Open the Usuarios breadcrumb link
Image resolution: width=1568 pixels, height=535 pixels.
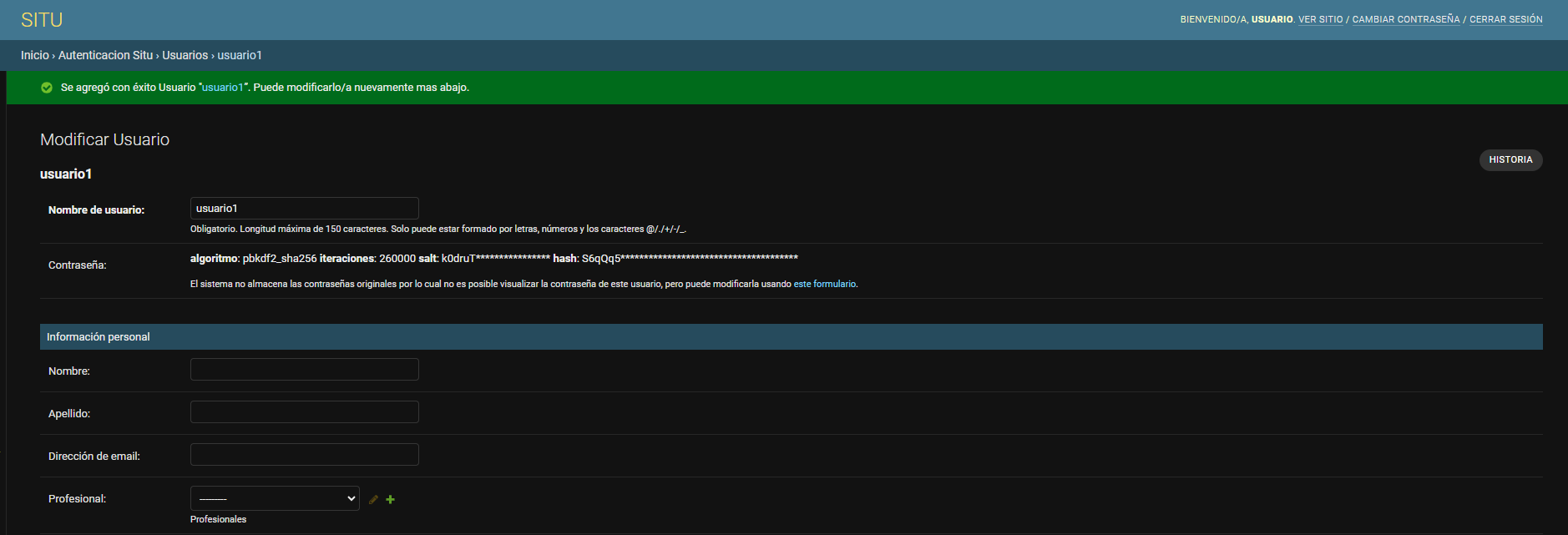[x=185, y=55]
